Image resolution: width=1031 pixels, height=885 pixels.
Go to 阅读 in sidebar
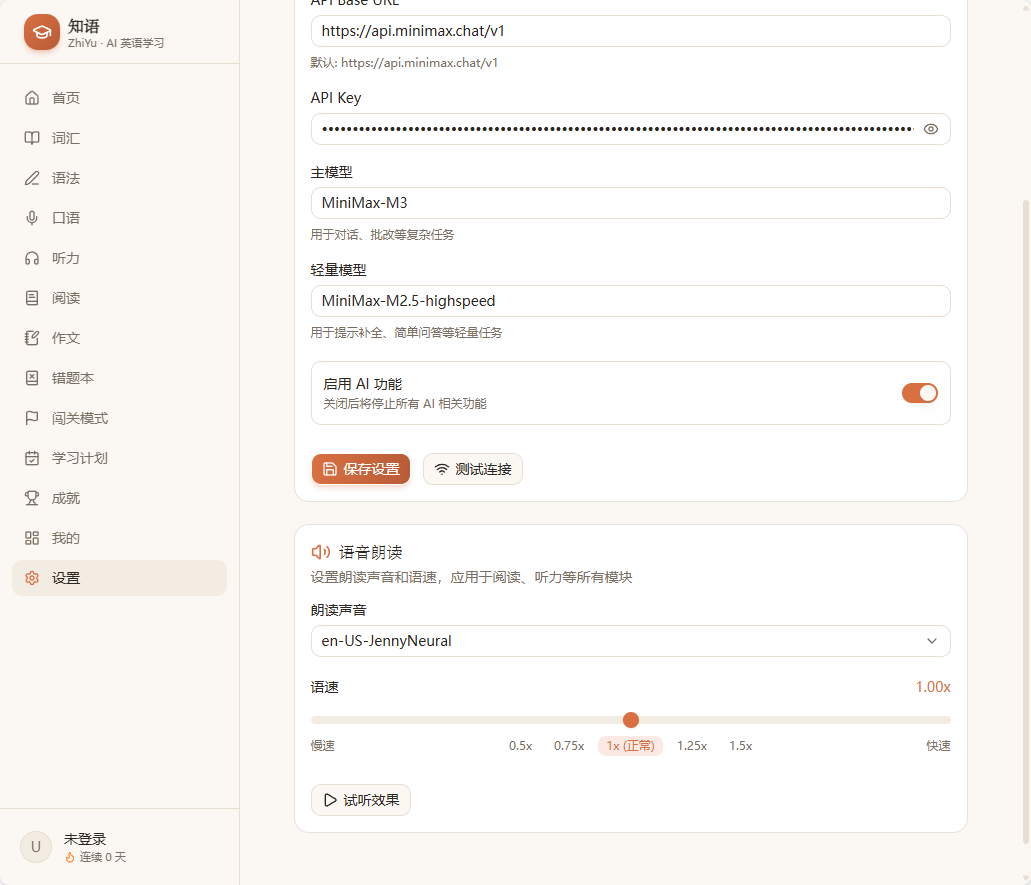point(119,298)
